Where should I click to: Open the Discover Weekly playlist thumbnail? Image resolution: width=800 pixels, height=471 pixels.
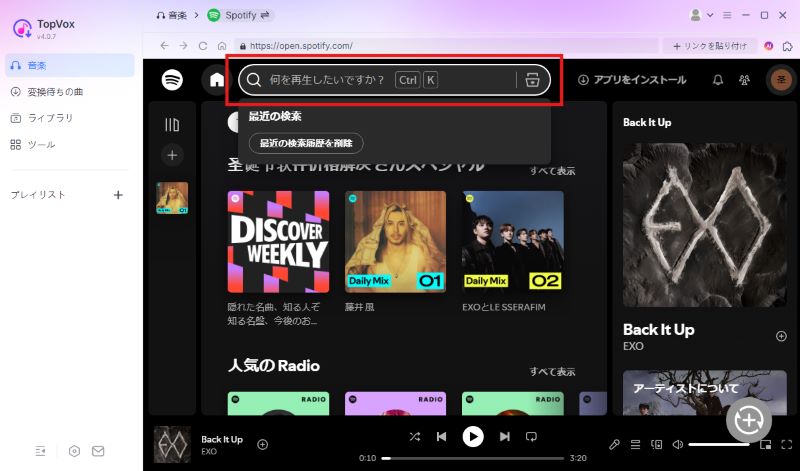click(x=278, y=242)
